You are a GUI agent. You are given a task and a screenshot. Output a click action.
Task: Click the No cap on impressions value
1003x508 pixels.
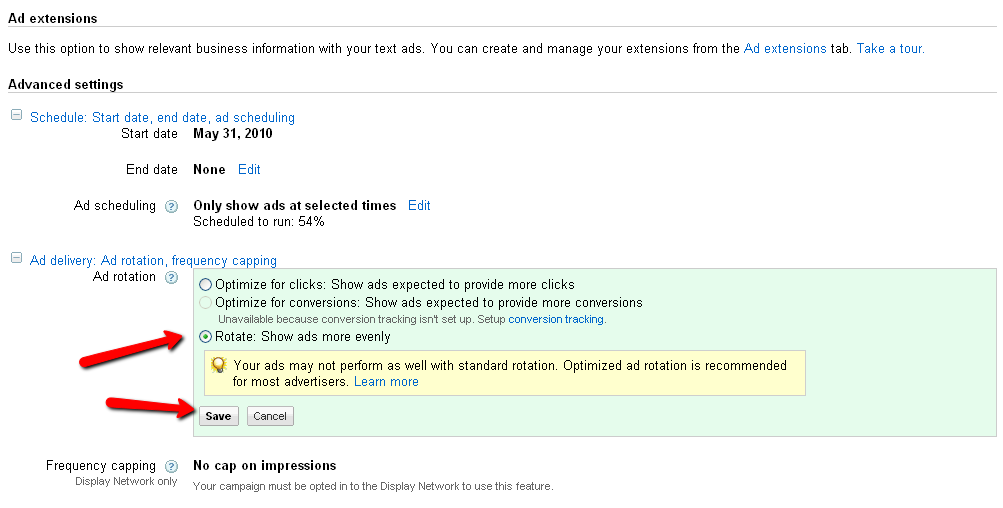[264, 466]
